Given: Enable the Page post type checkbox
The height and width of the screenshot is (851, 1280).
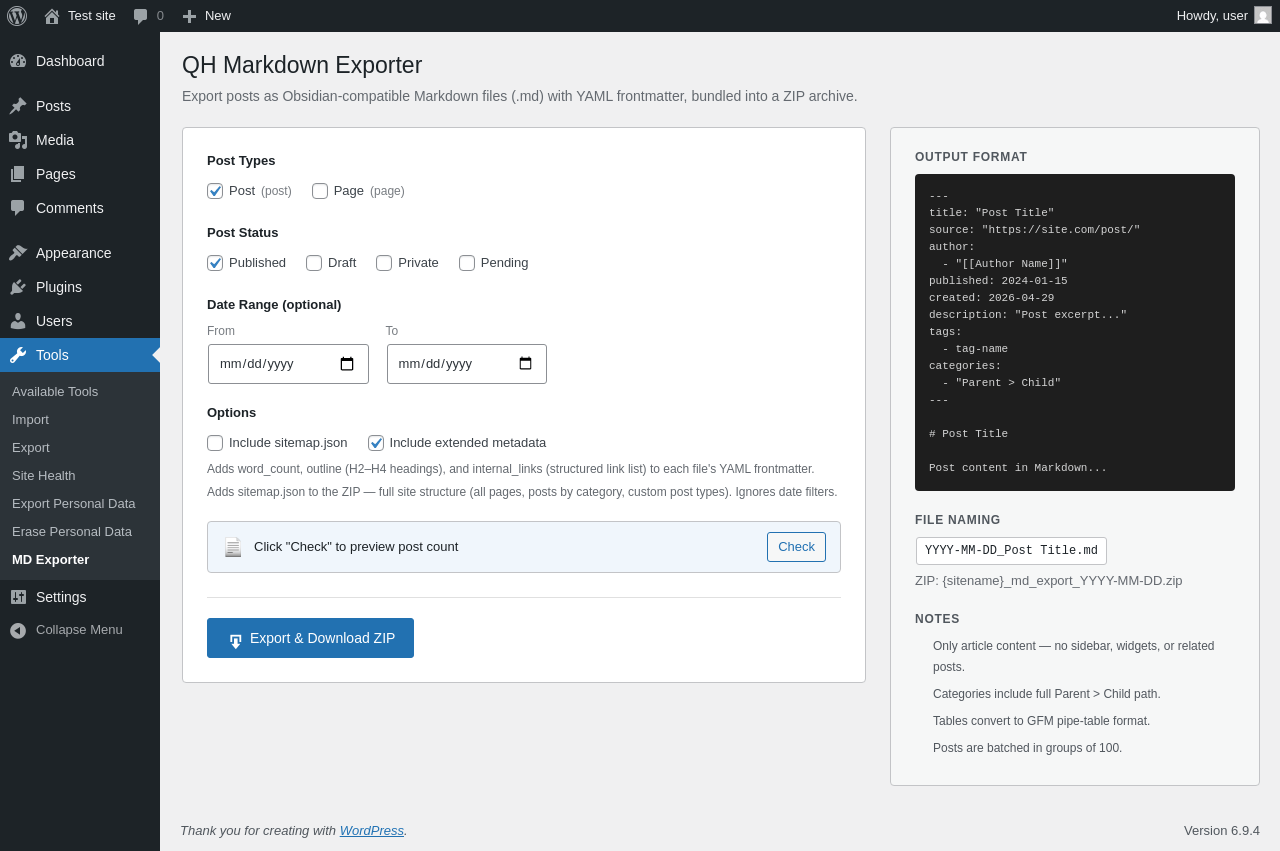Looking at the screenshot, I should [320, 191].
